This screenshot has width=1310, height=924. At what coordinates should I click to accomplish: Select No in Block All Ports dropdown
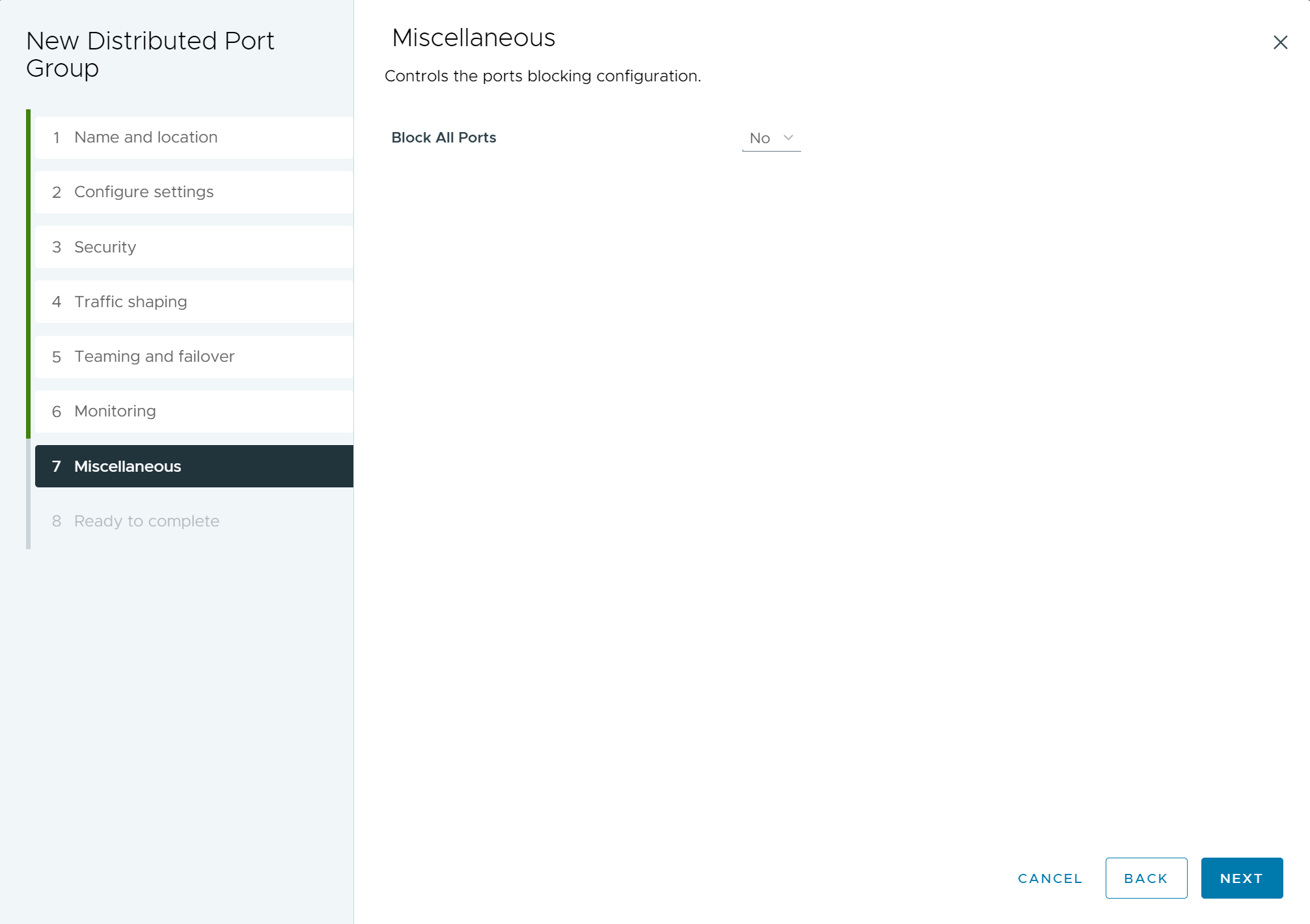[770, 138]
